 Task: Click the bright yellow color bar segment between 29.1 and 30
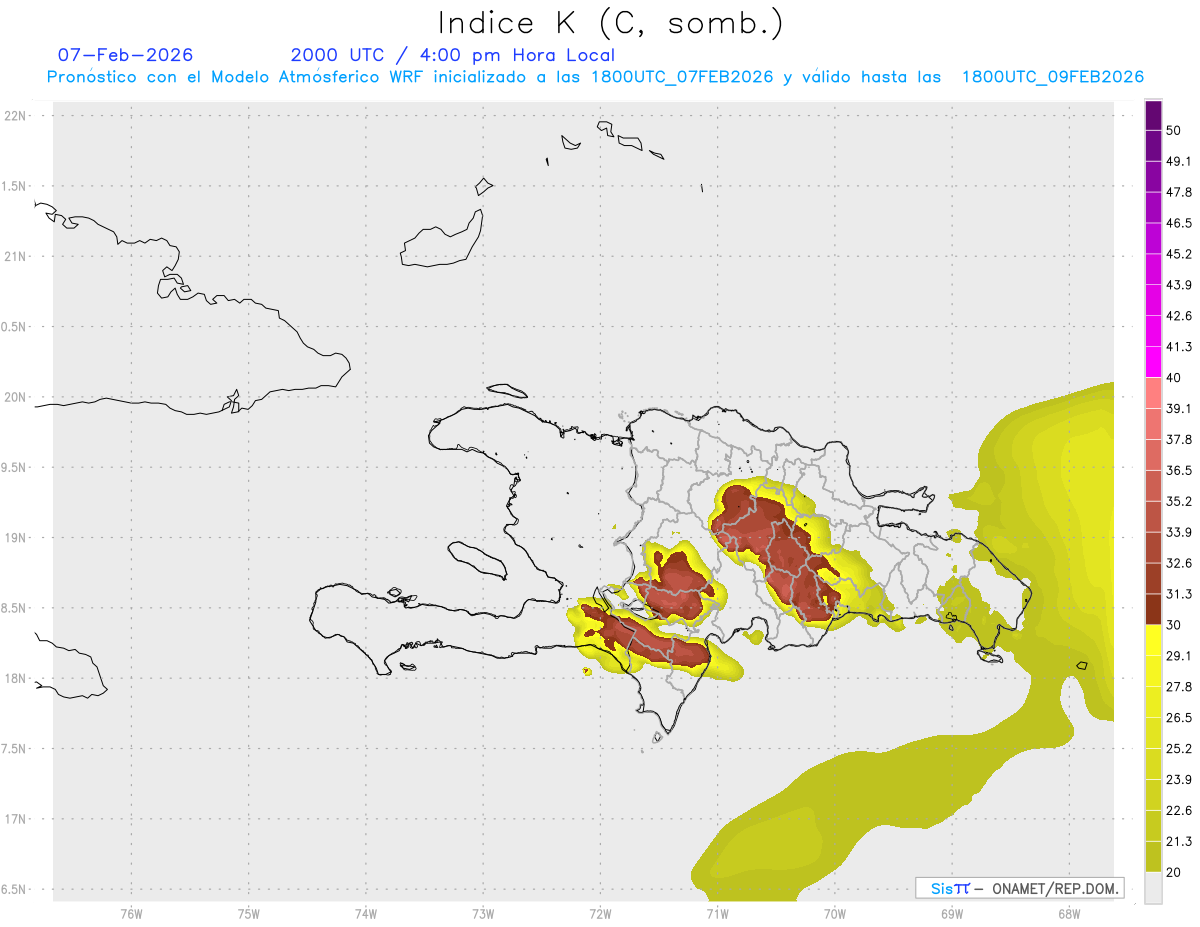(1154, 640)
